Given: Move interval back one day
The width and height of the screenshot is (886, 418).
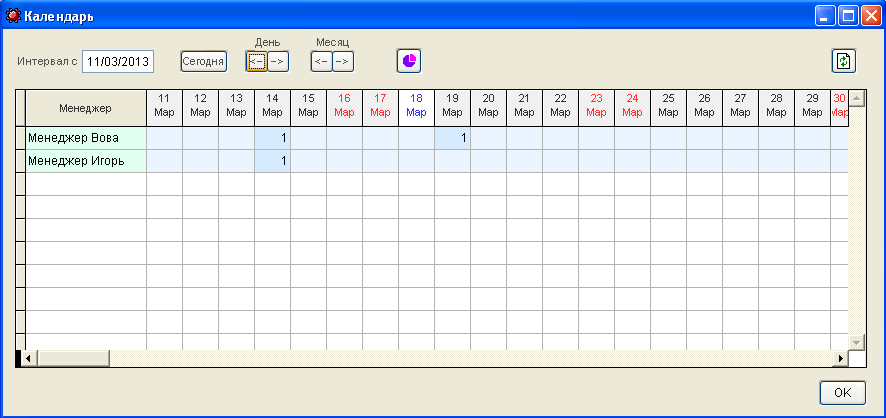Looking at the screenshot, I should [256, 61].
